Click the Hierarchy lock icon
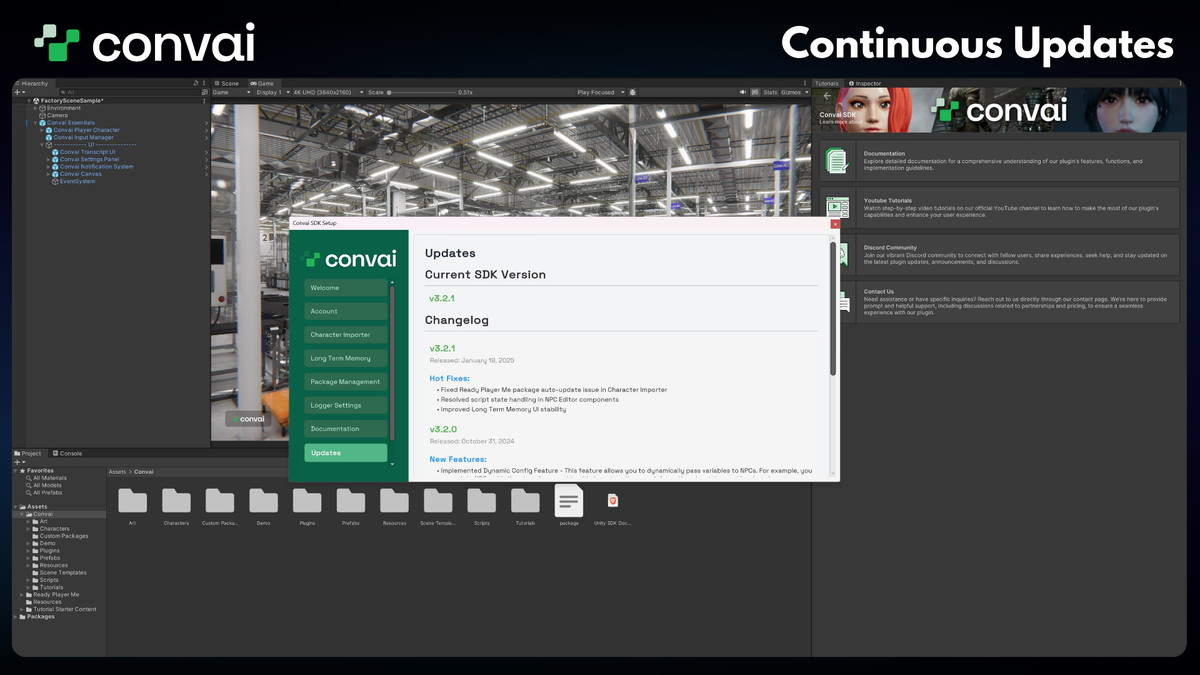Screen dimensions: 1200x675 [196, 84]
